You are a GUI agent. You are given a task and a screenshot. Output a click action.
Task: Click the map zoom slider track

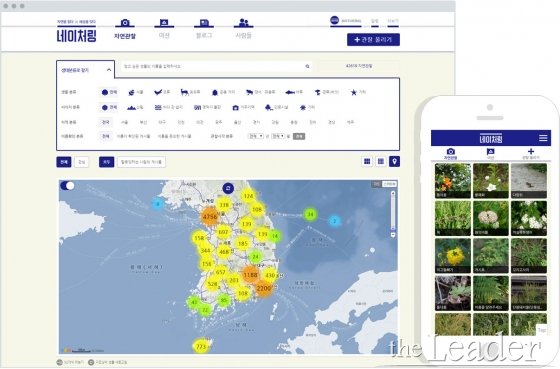point(393,213)
